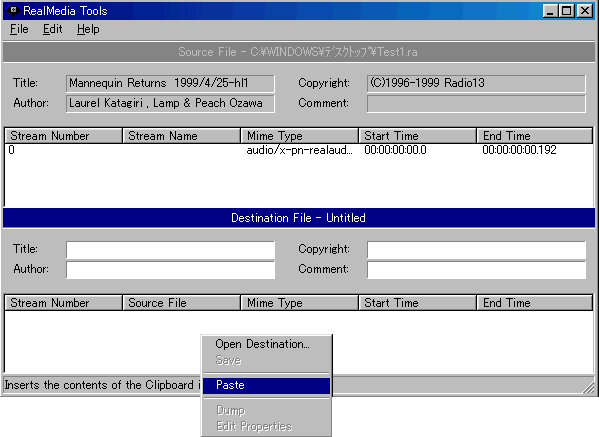599x437 pixels.
Task: Click source Stream Number column header
Action: pyautogui.click(x=63, y=136)
